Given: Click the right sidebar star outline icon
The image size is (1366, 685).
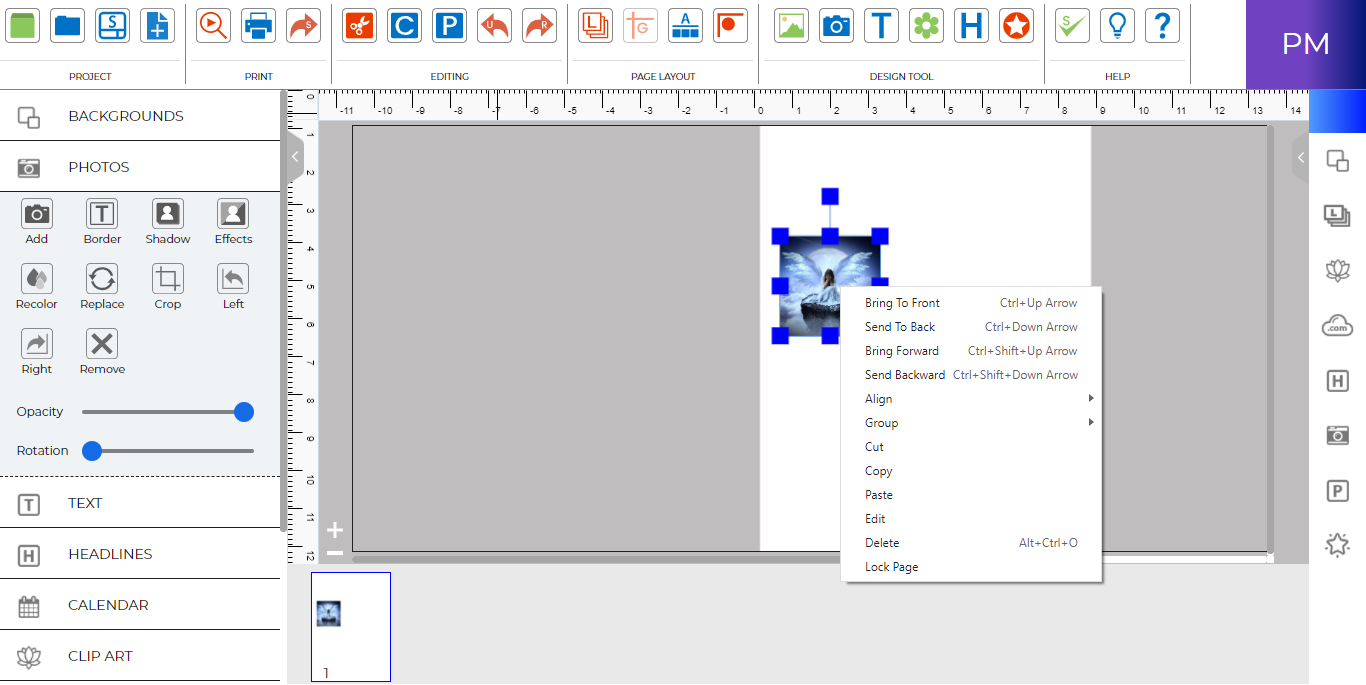Looking at the screenshot, I should pyautogui.click(x=1337, y=545).
